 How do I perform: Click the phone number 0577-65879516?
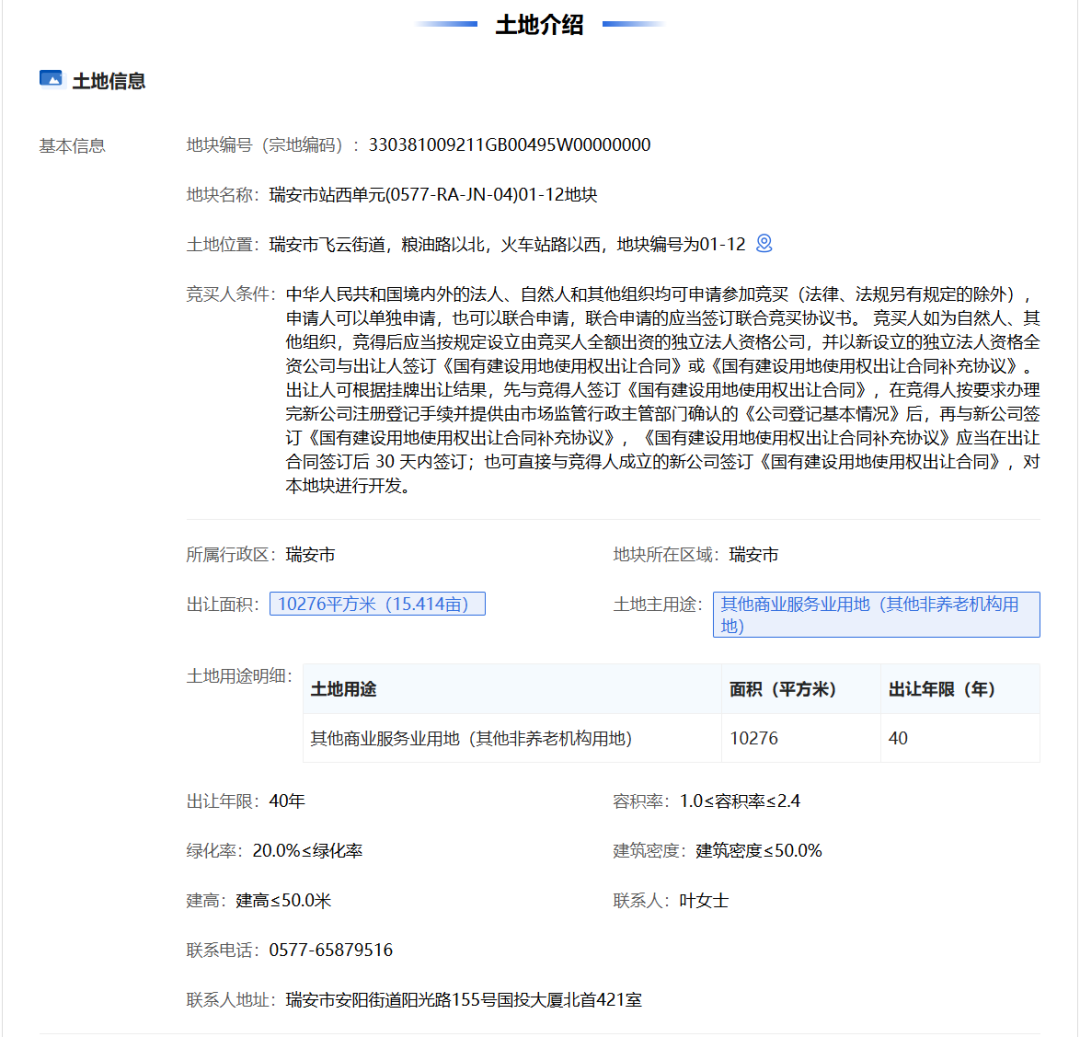coord(331,950)
